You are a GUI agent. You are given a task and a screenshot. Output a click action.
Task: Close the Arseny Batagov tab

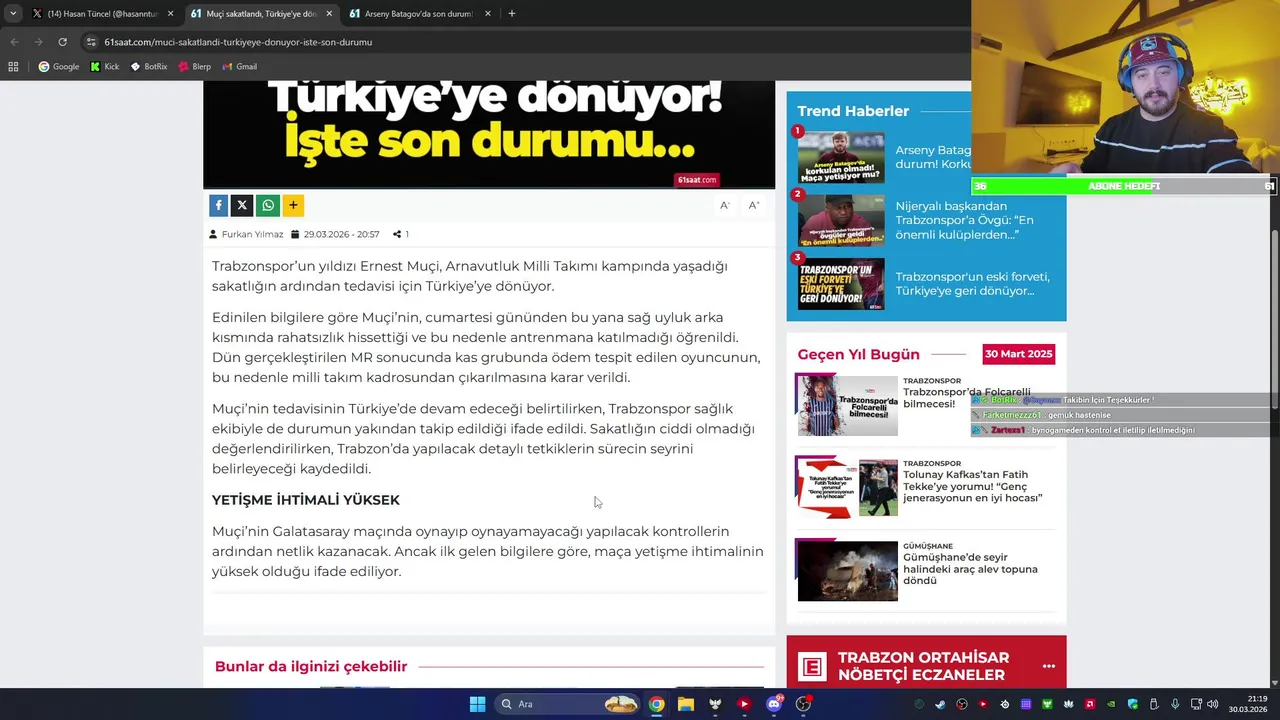point(488,14)
